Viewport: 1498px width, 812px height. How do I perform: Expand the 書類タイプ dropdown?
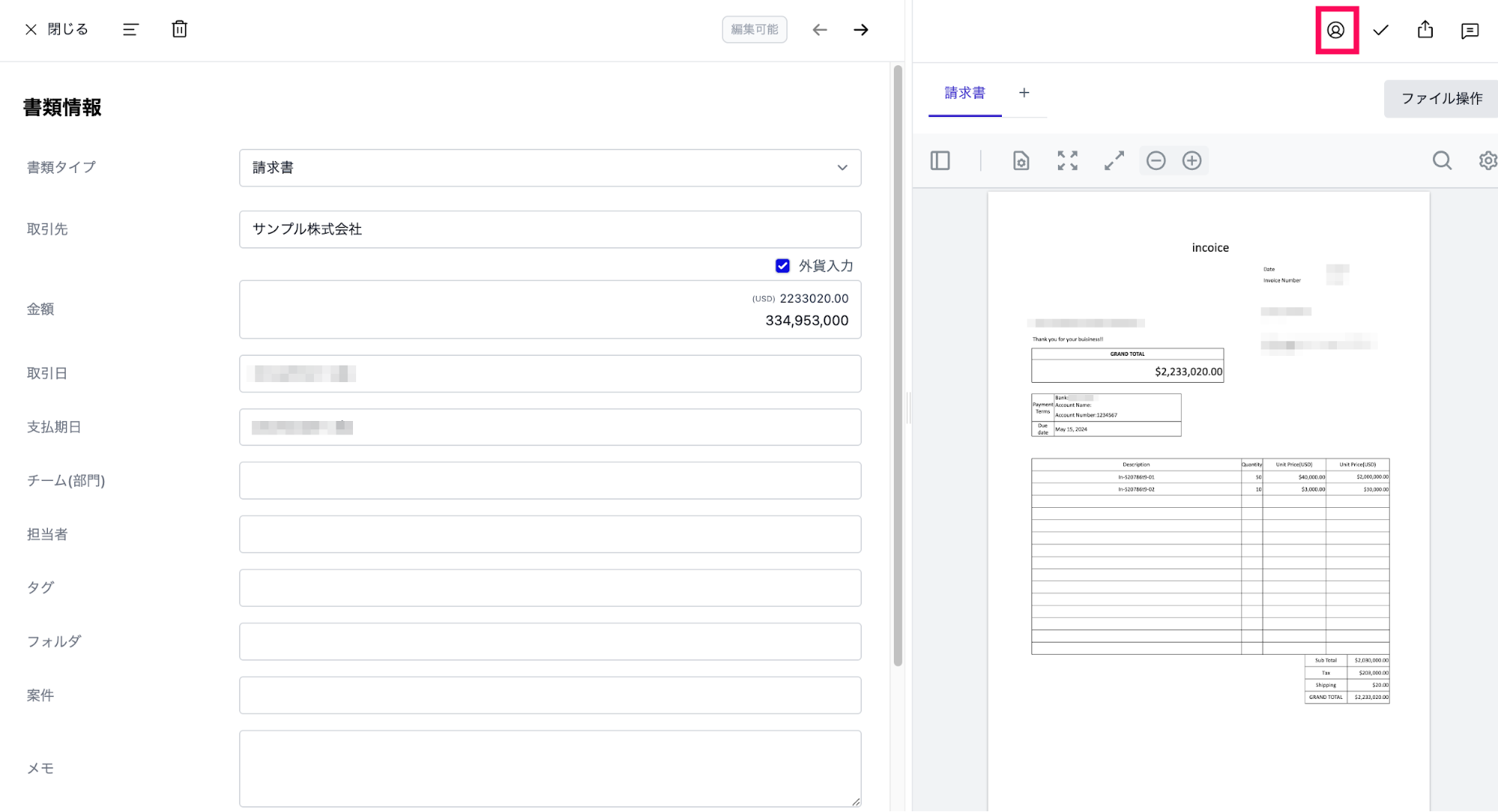550,168
